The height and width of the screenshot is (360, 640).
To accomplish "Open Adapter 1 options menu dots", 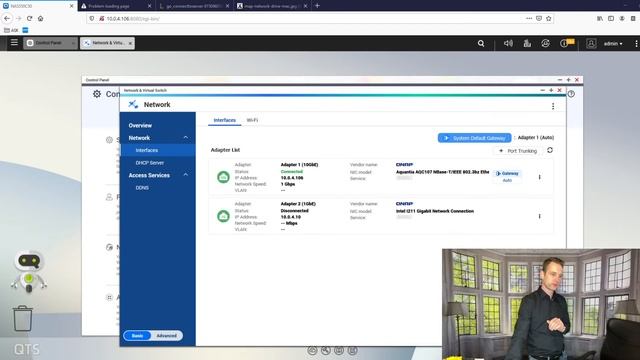I will pos(540,177).
